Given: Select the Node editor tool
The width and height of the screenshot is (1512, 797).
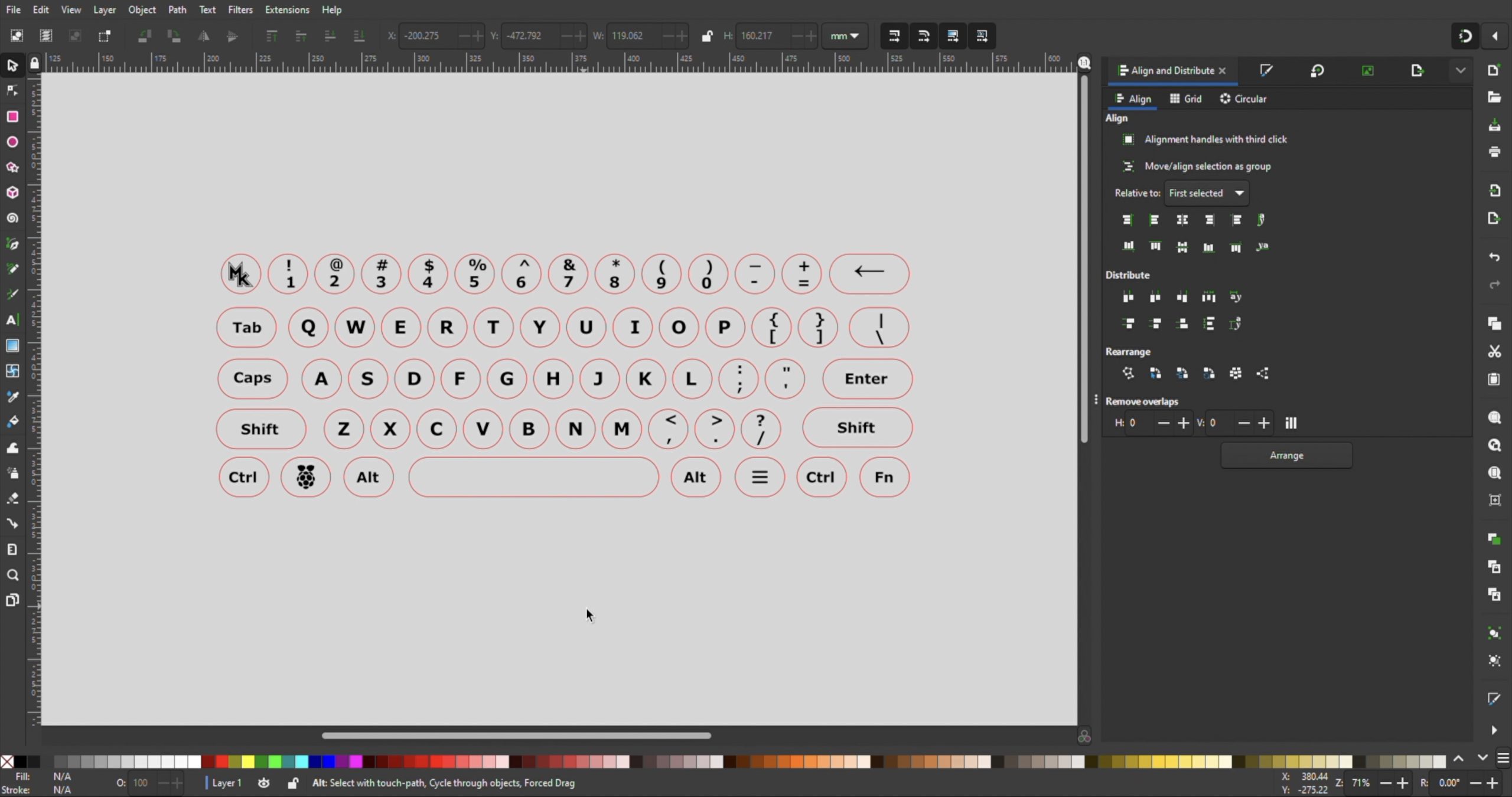Looking at the screenshot, I should click(x=13, y=90).
